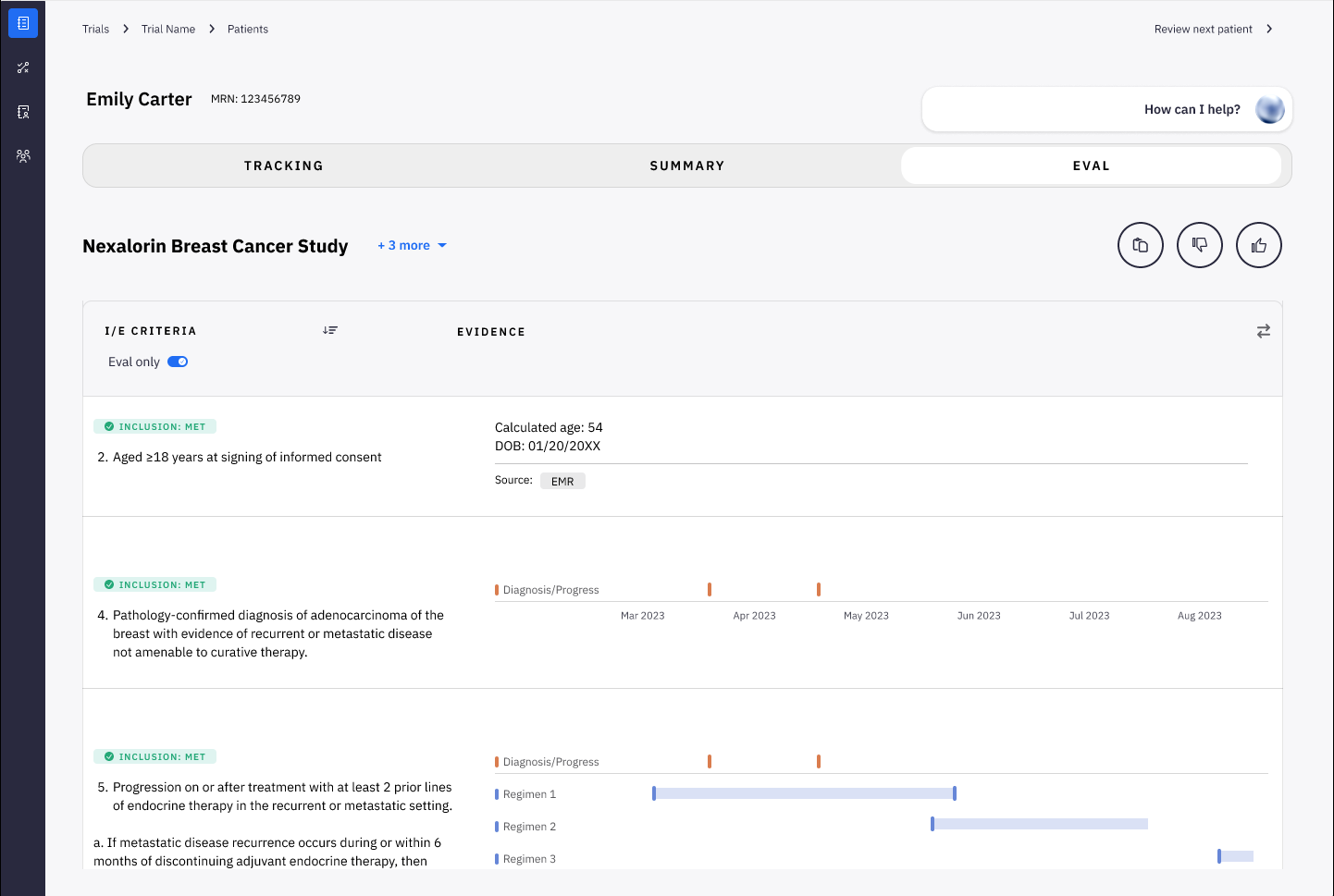Open the people group sidebar icon
The width and height of the screenshot is (1334, 896).
(x=23, y=156)
